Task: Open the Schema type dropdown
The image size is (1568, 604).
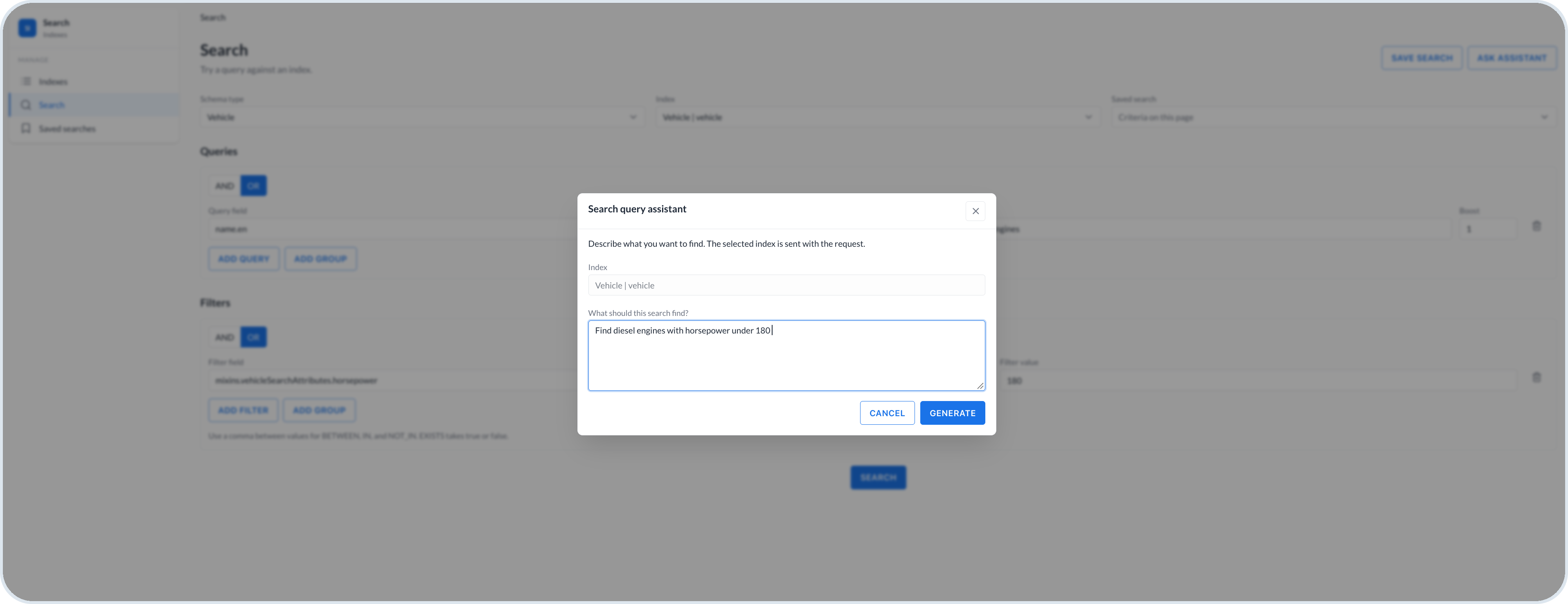Action: [x=422, y=117]
